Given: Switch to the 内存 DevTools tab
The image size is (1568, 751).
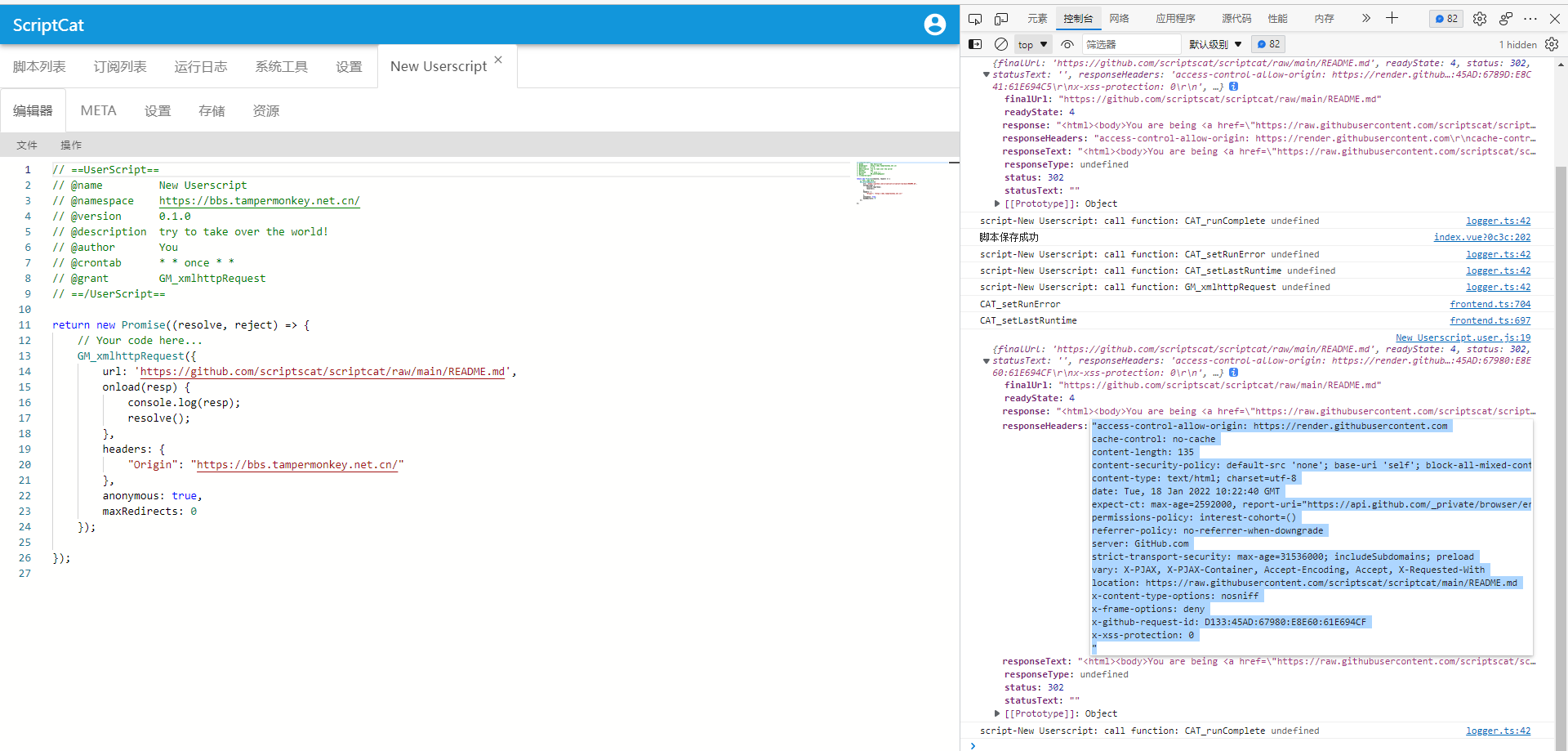Looking at the screenshot, I should point(1324,19).
